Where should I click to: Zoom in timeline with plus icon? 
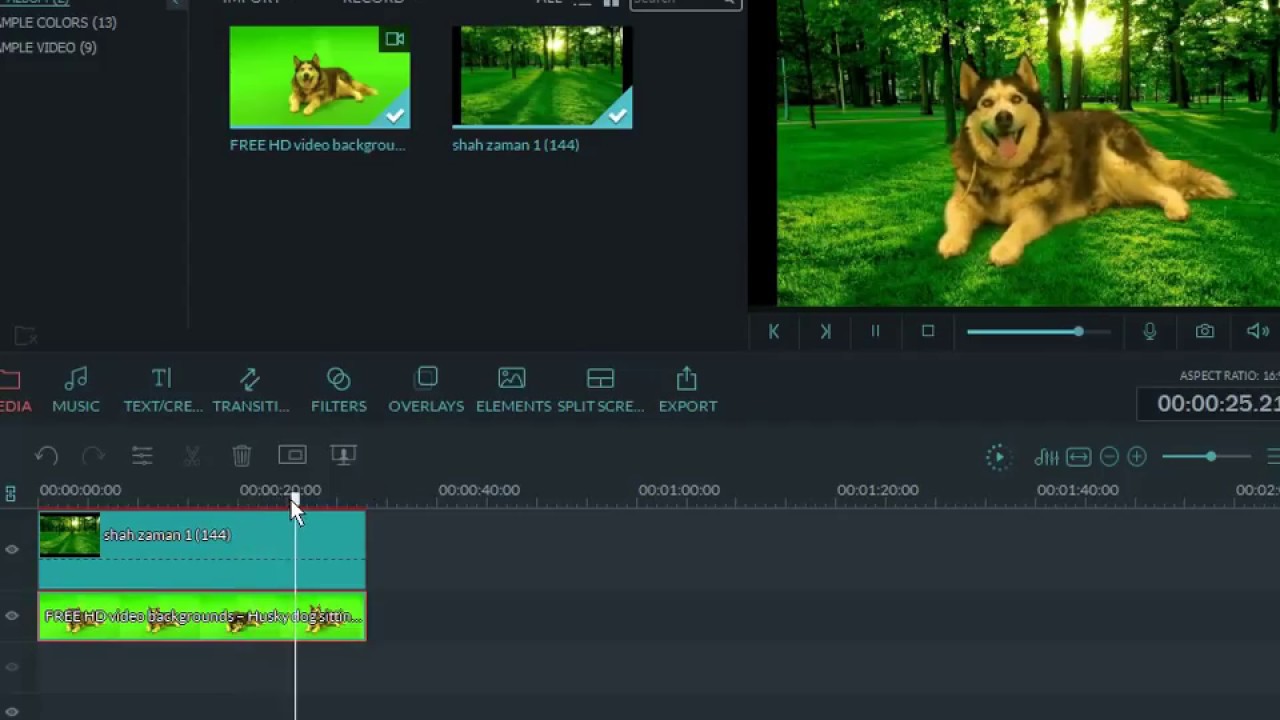[1137, 457]
